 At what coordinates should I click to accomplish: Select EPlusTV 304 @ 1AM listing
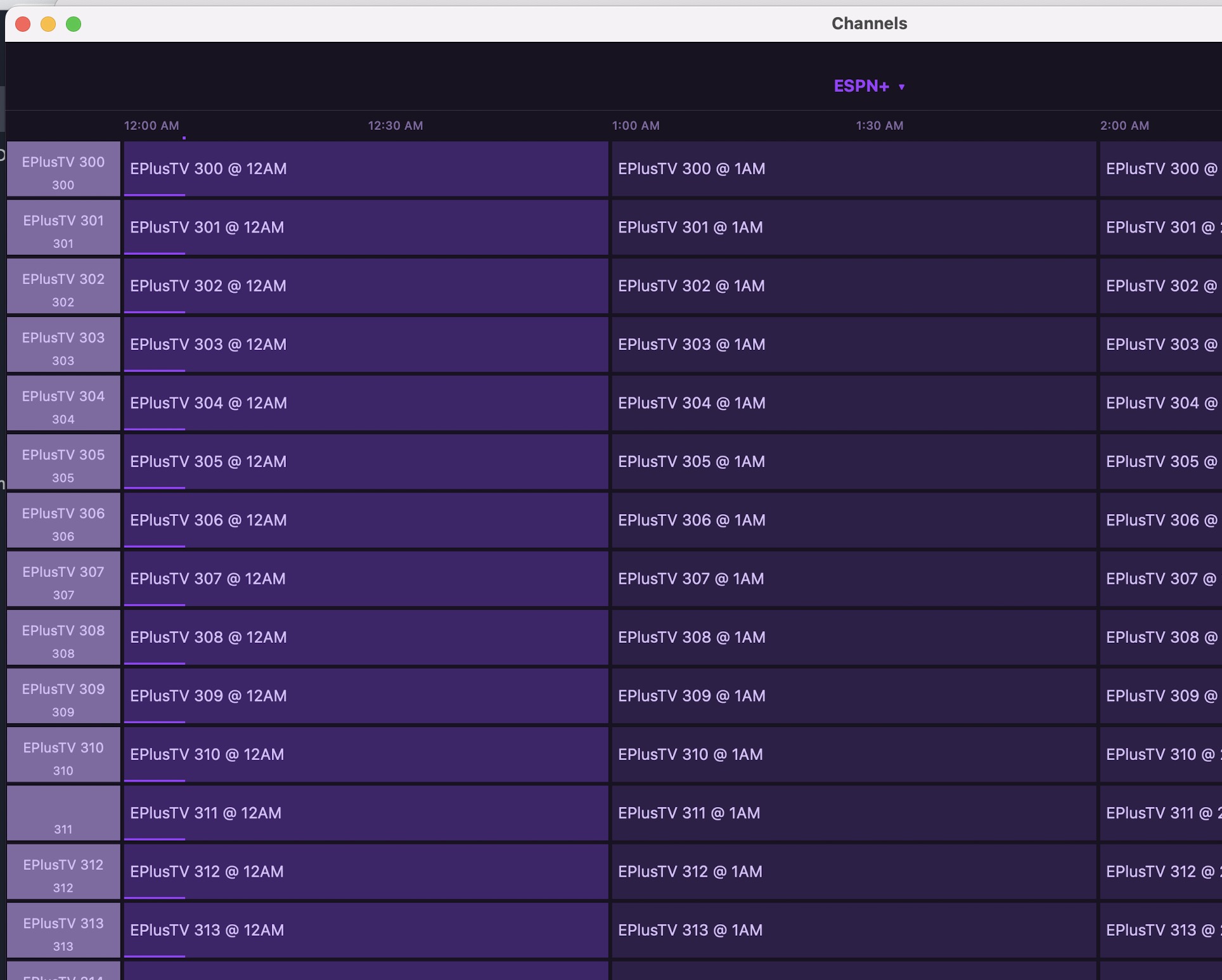[x=853, y=403]
